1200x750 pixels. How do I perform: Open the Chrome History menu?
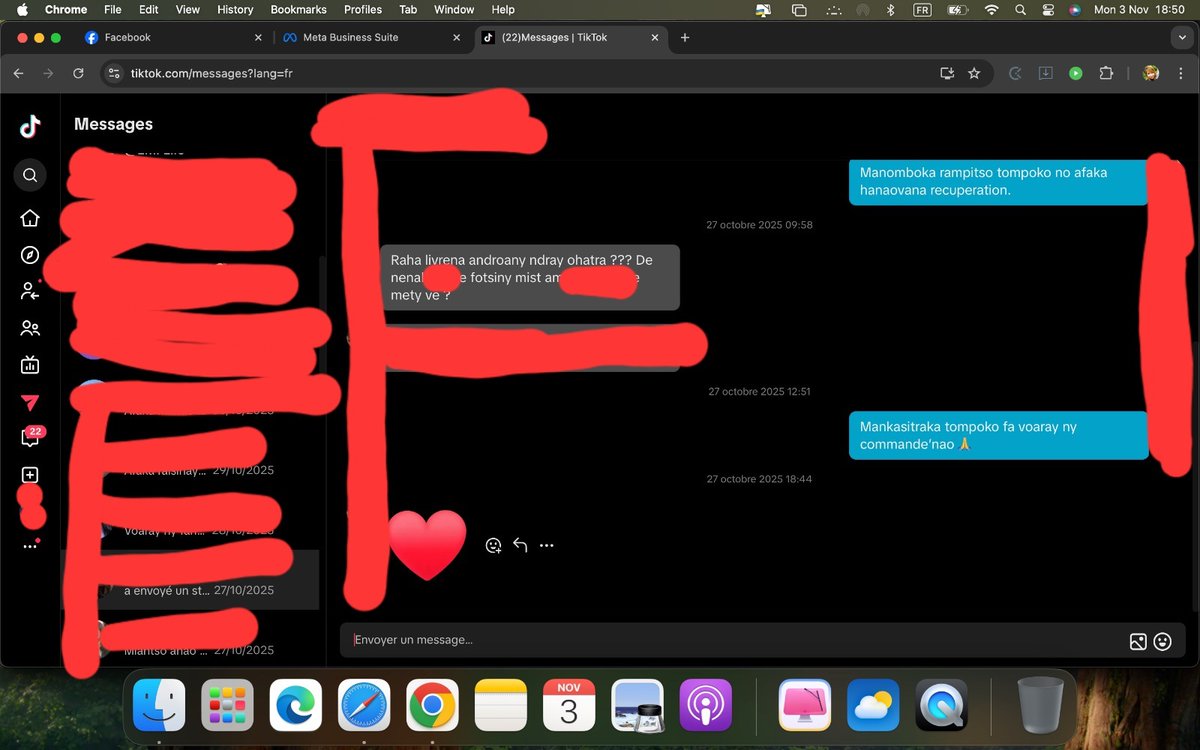235,9
